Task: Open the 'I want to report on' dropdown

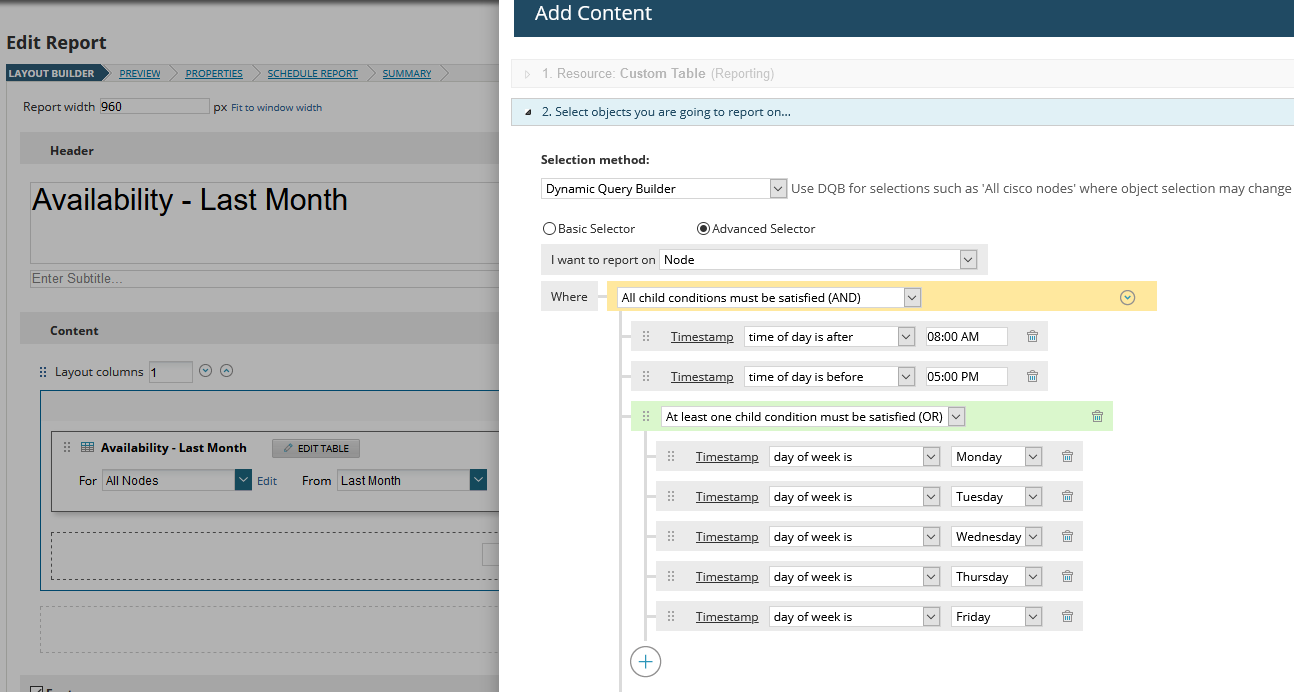Action: [817, 260]
